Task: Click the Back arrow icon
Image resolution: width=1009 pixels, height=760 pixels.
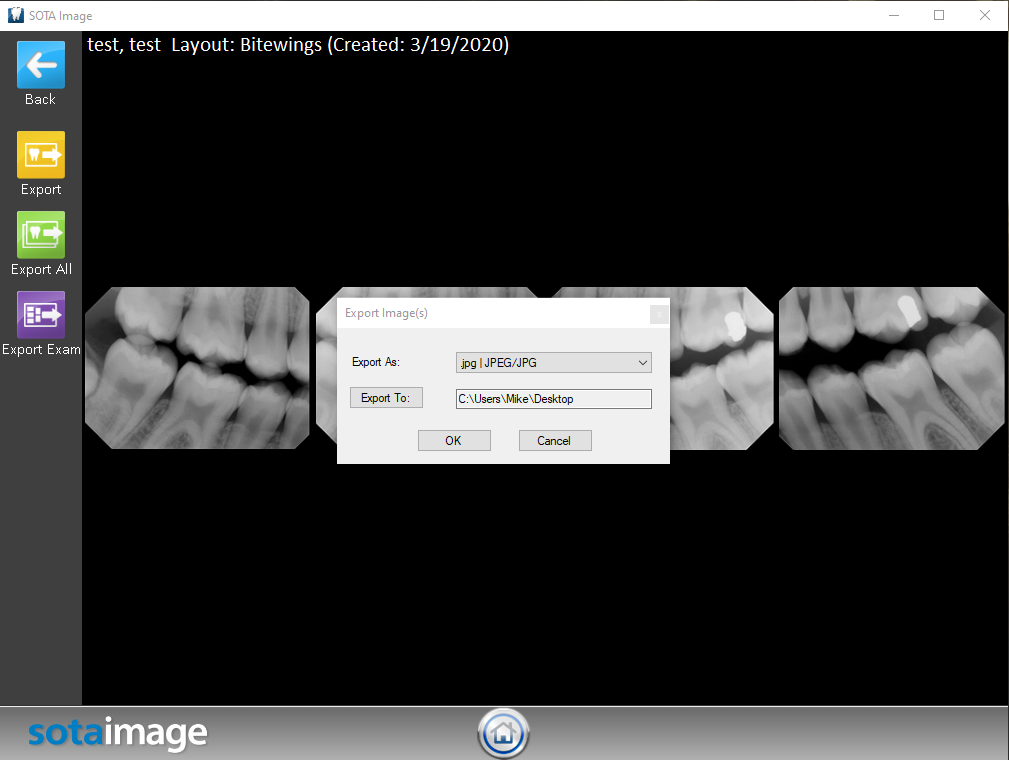Action: [x=41, y=66]
